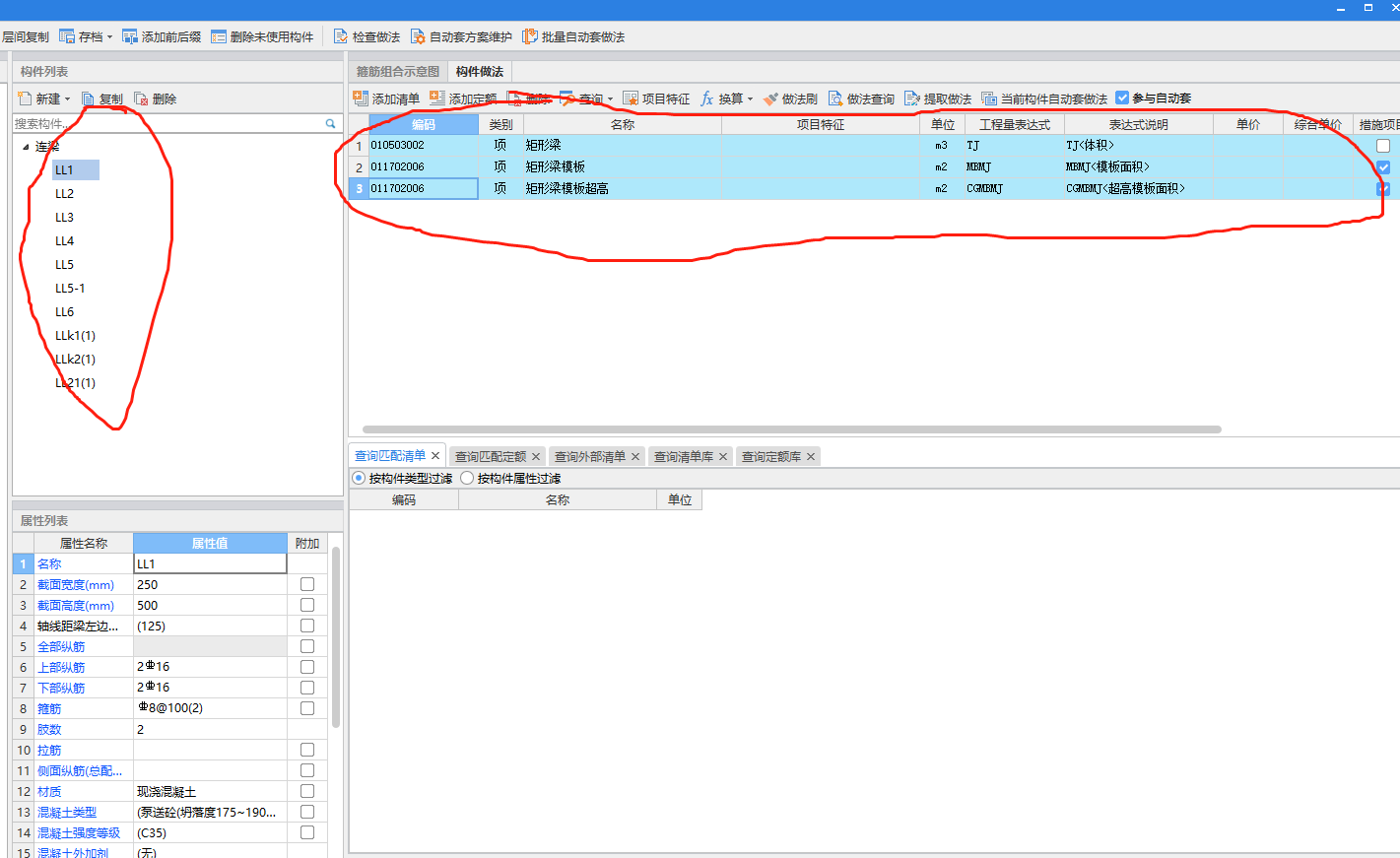Open 自动套方案维护 scheme maintenance
The width and height of the screenshot is (1400, 858).
[x=461, y=36]
